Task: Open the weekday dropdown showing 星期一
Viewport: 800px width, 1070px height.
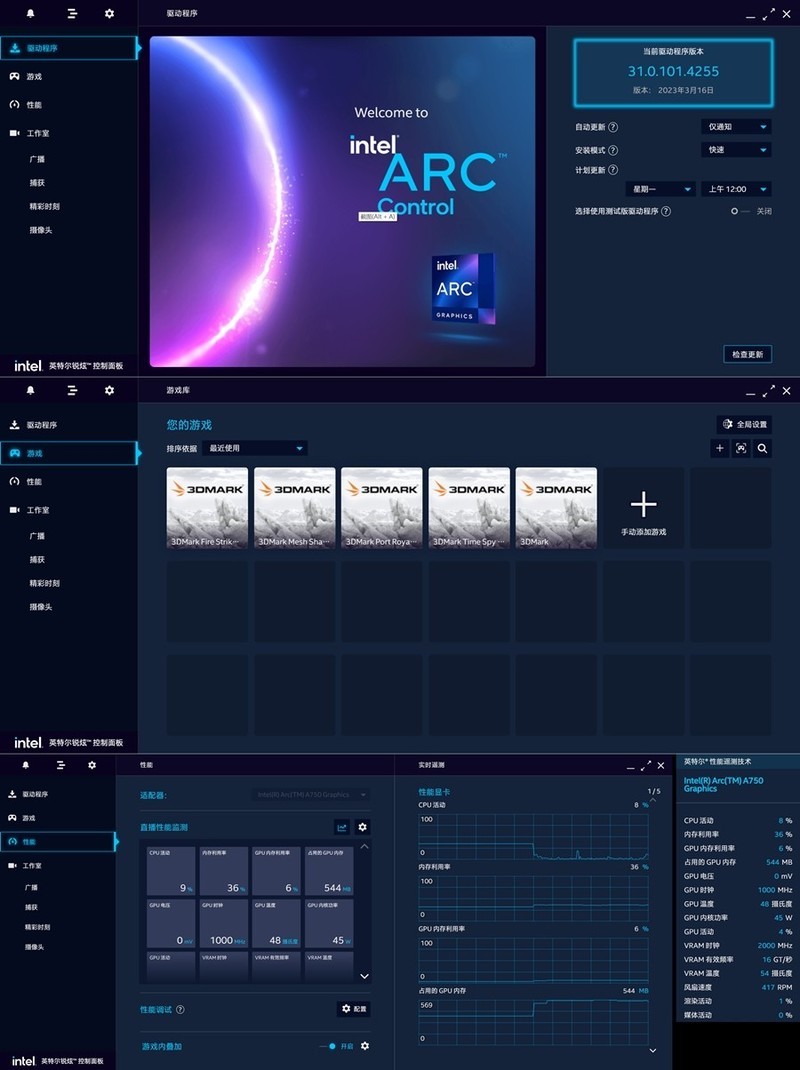Action: coord(660,189)
